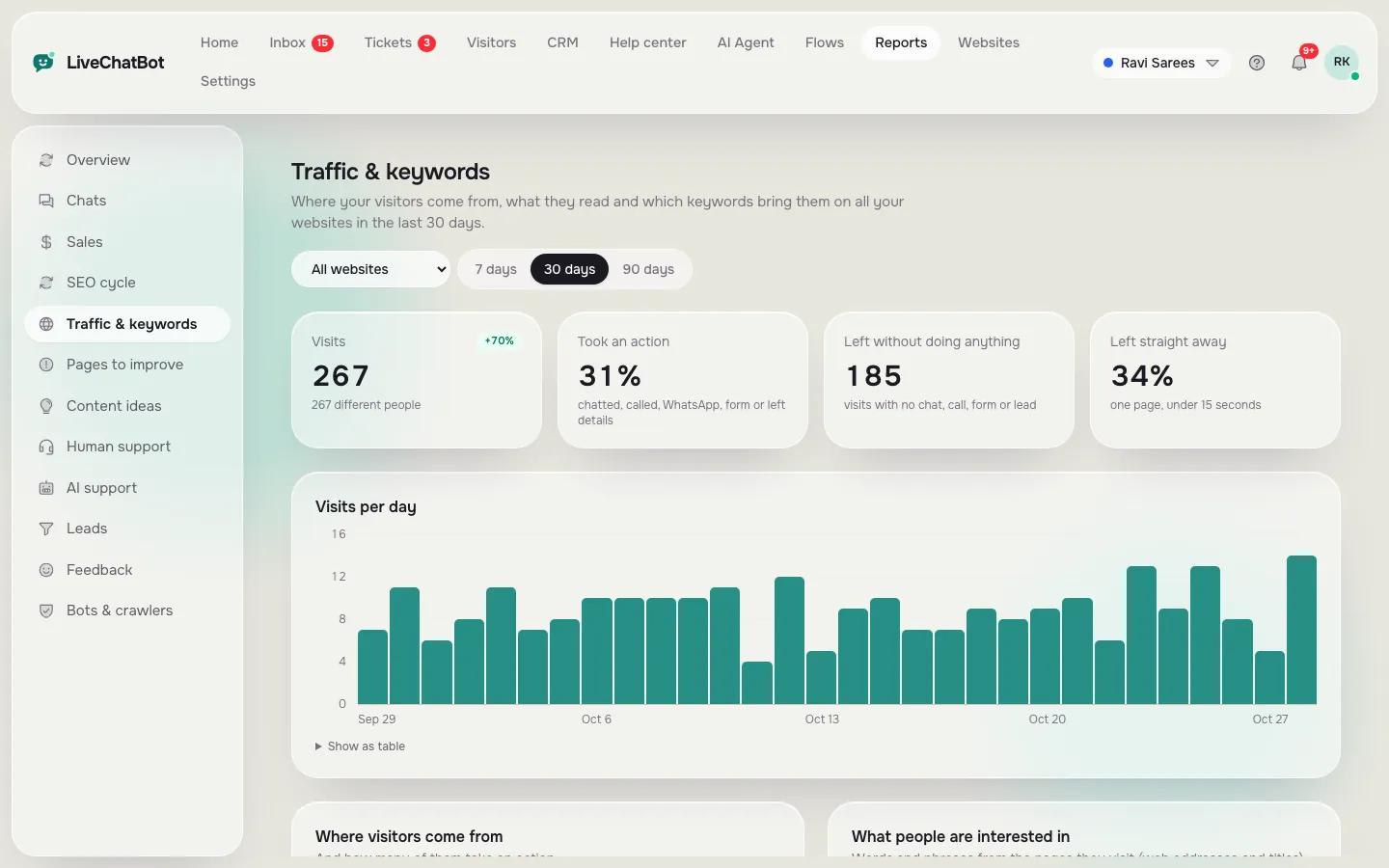The height and width of the screenshot is (868, 1389).
Task: Select the Reports tab
Action: [901, 42]
